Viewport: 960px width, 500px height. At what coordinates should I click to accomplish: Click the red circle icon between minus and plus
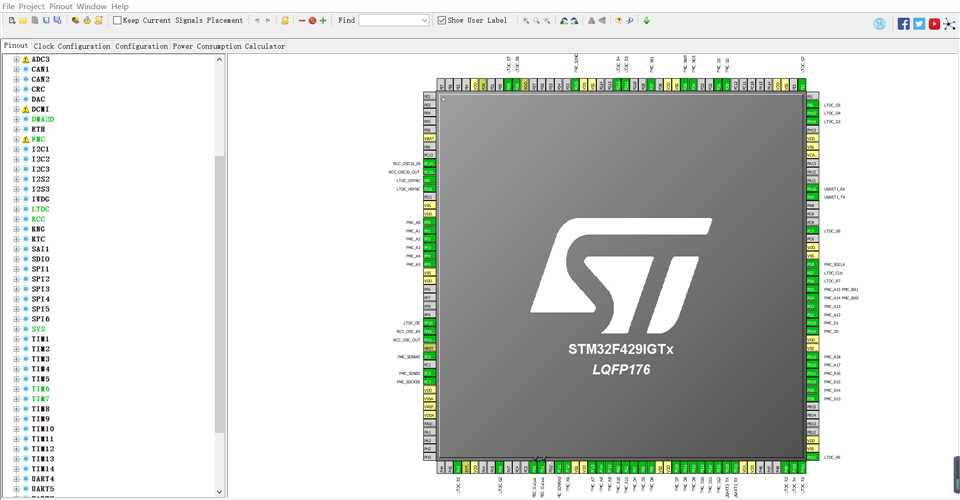coord(312,20)
